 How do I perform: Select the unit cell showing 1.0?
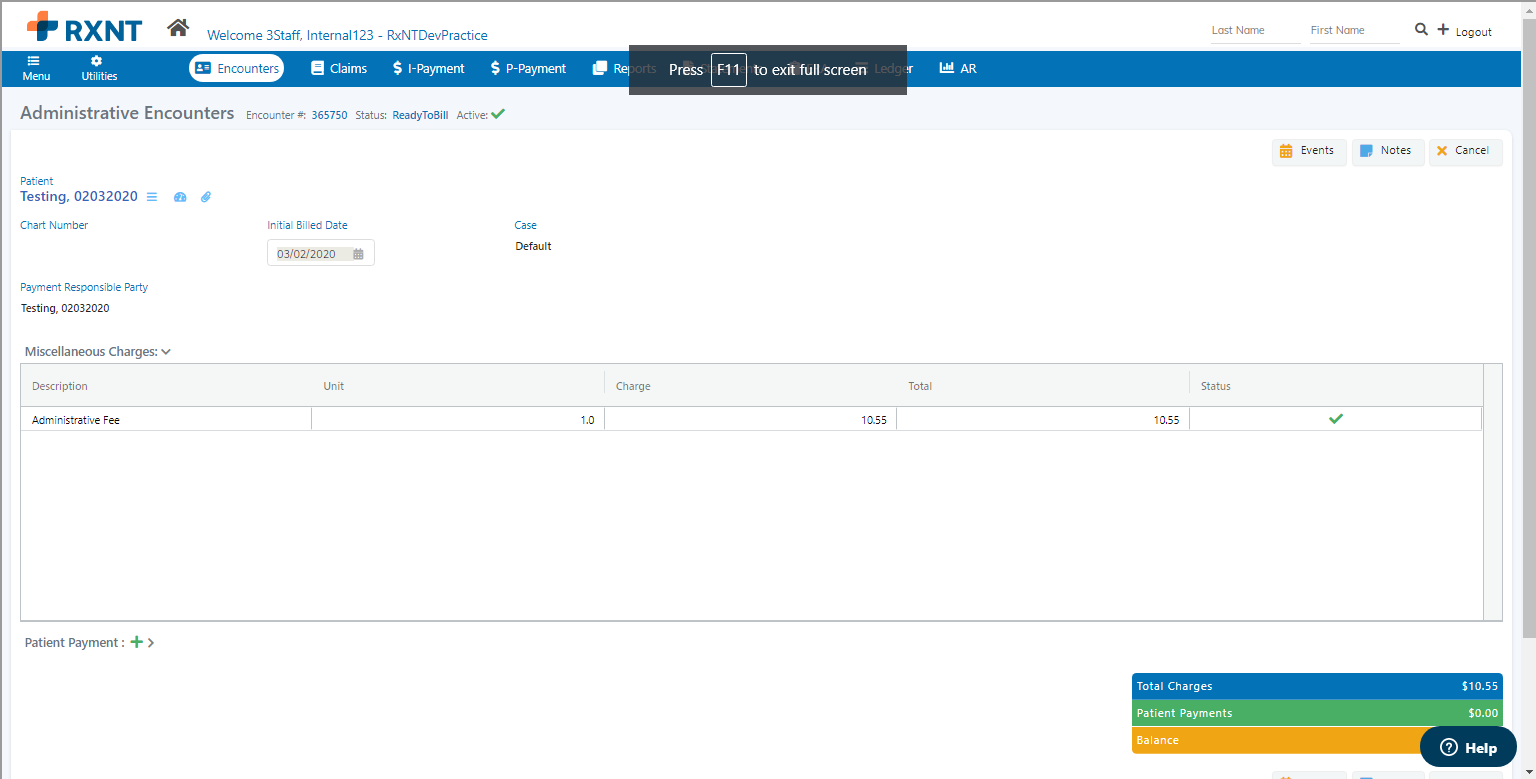[x=458, y=420]
